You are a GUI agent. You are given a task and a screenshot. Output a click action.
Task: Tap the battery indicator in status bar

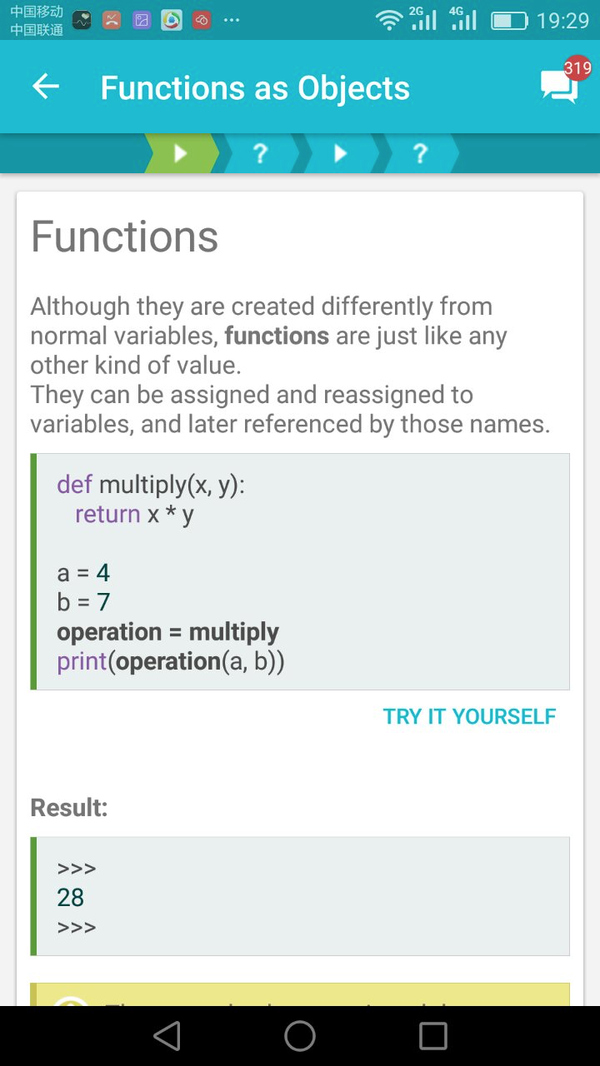pos(510,21)
